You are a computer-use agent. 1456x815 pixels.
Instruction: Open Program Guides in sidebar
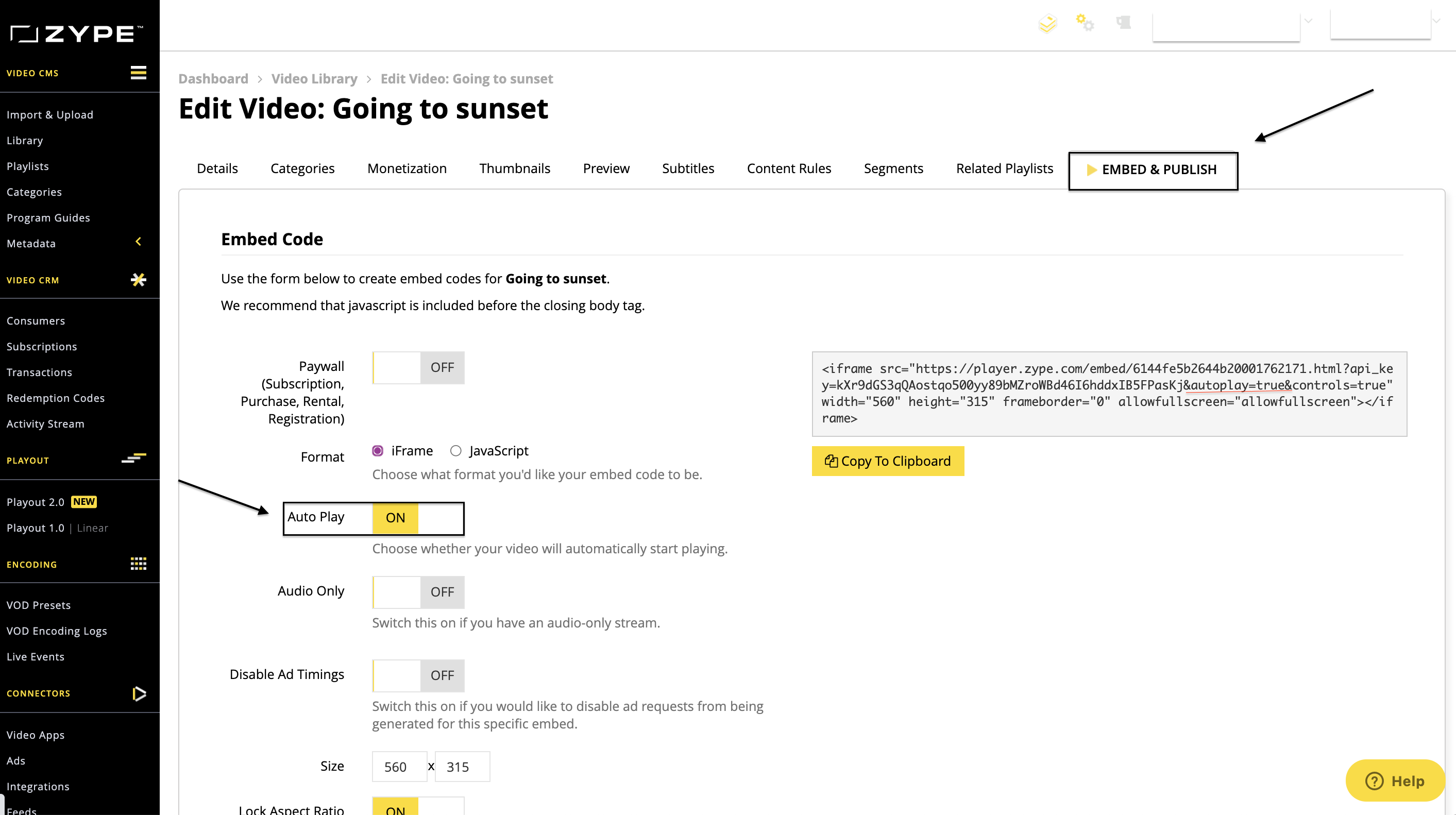[48, 217]
